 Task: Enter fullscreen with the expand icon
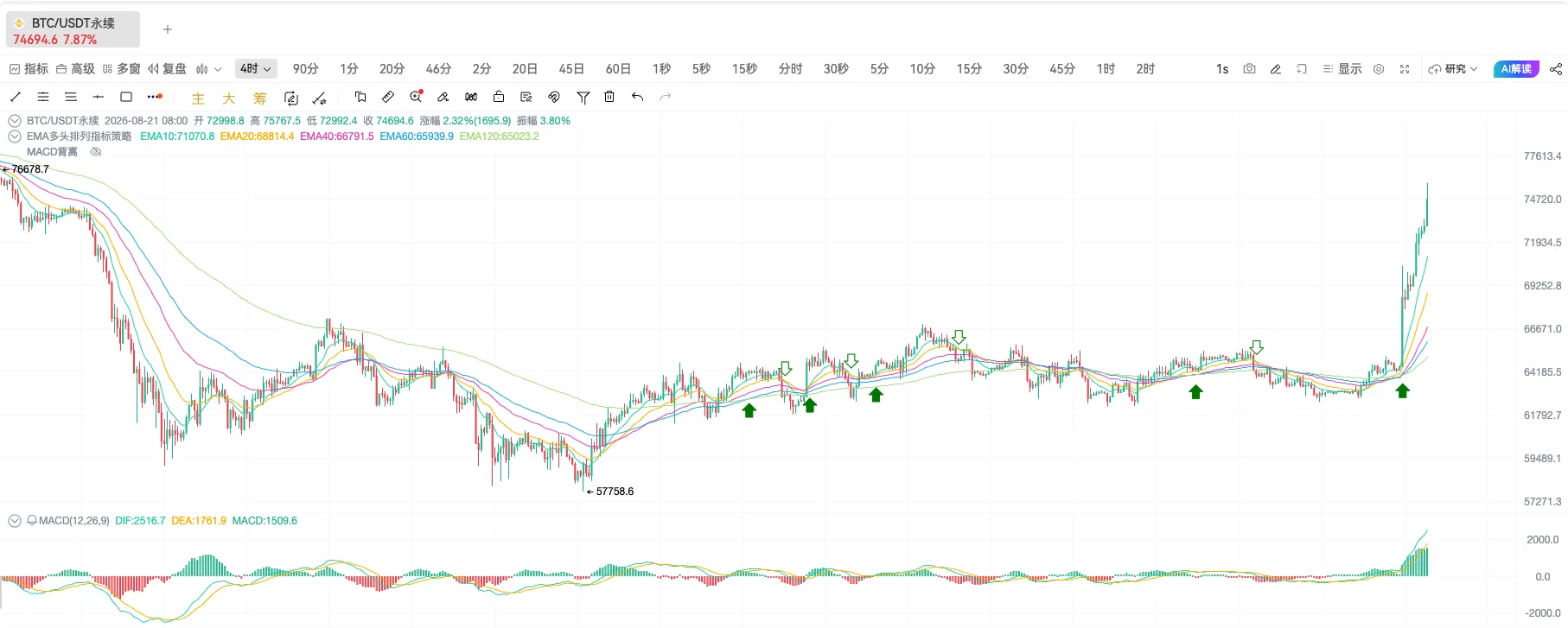point(1405,69)
